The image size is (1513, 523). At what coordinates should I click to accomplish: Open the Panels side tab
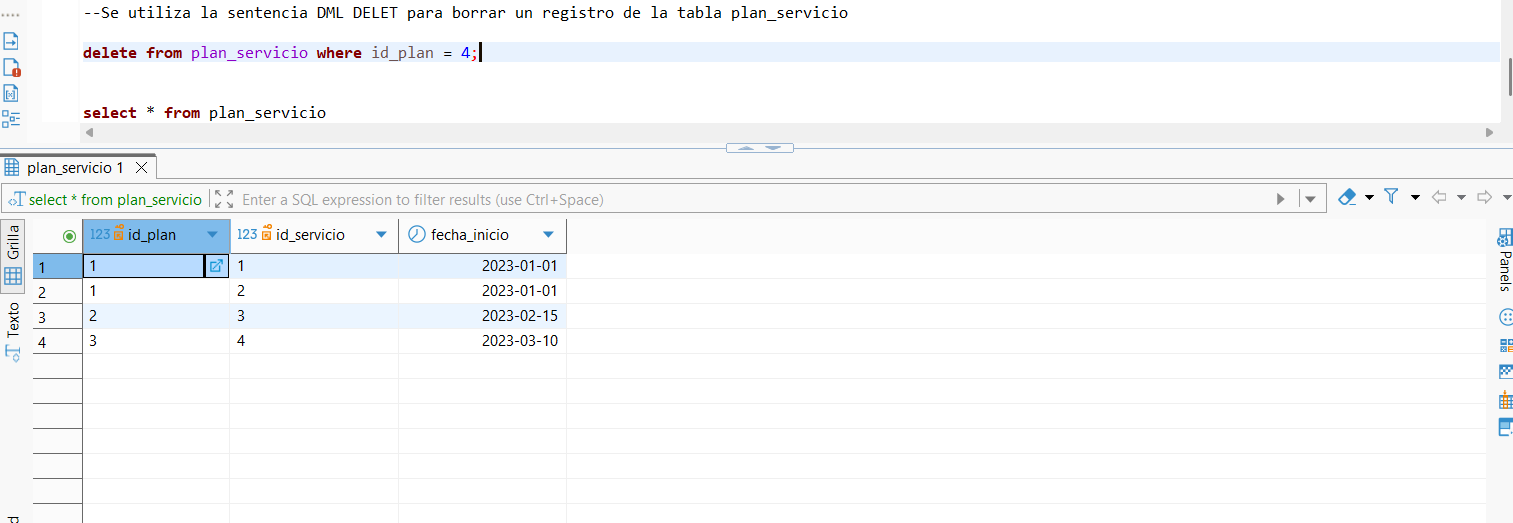click(1505, 260)
